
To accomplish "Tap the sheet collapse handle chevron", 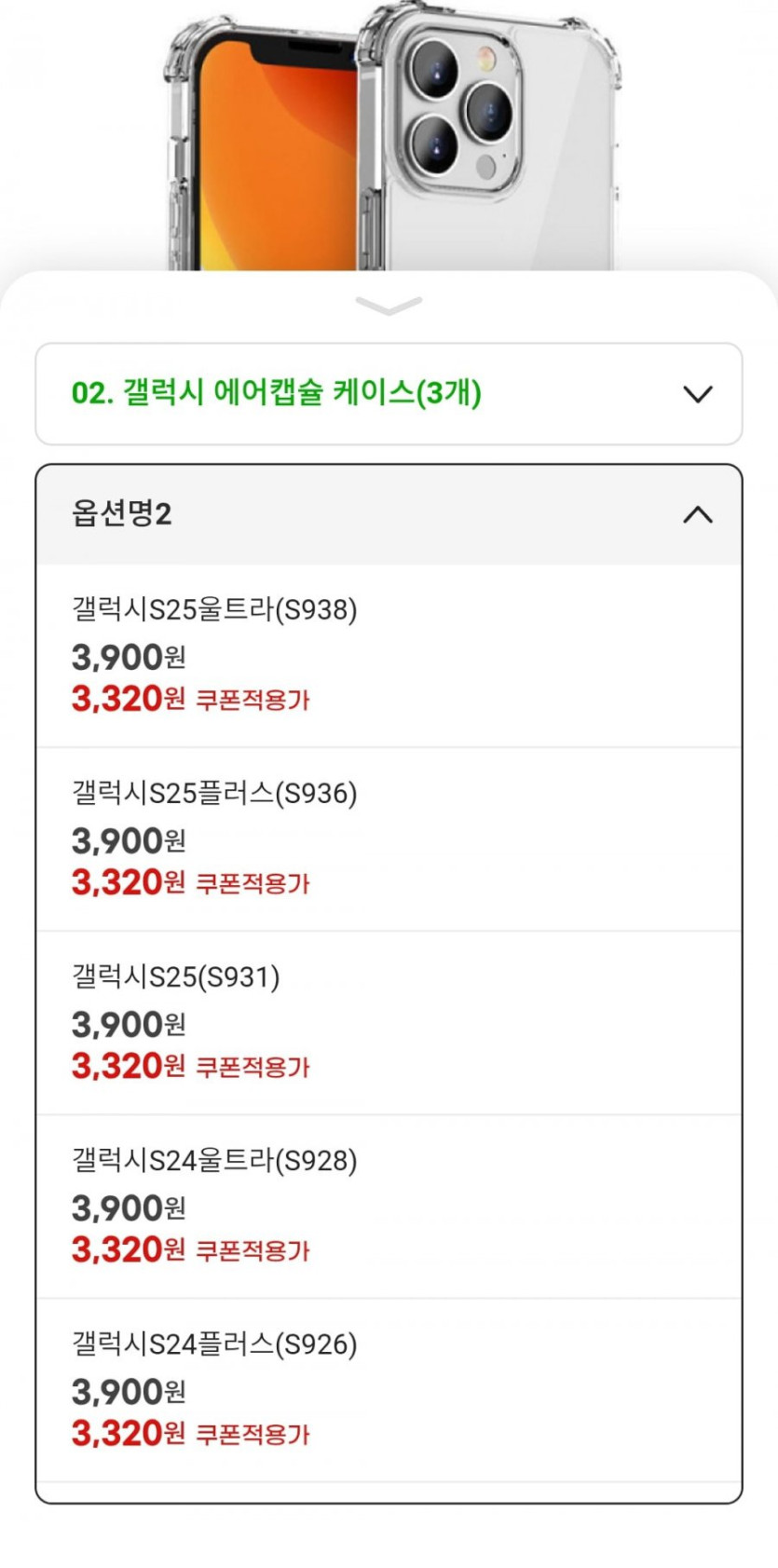I will pos(389,306).
